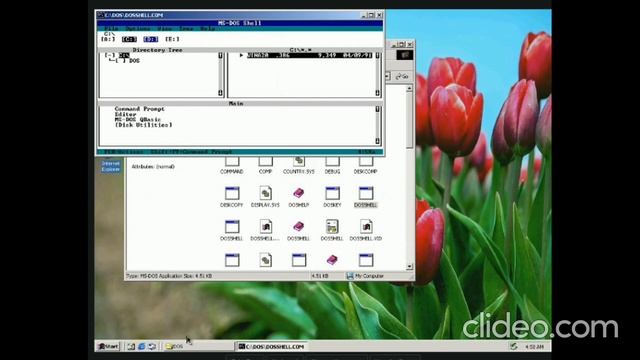Click the Go button in the Explorer window
The width and height of the screenshot is (640, 360).
[402, 76]
